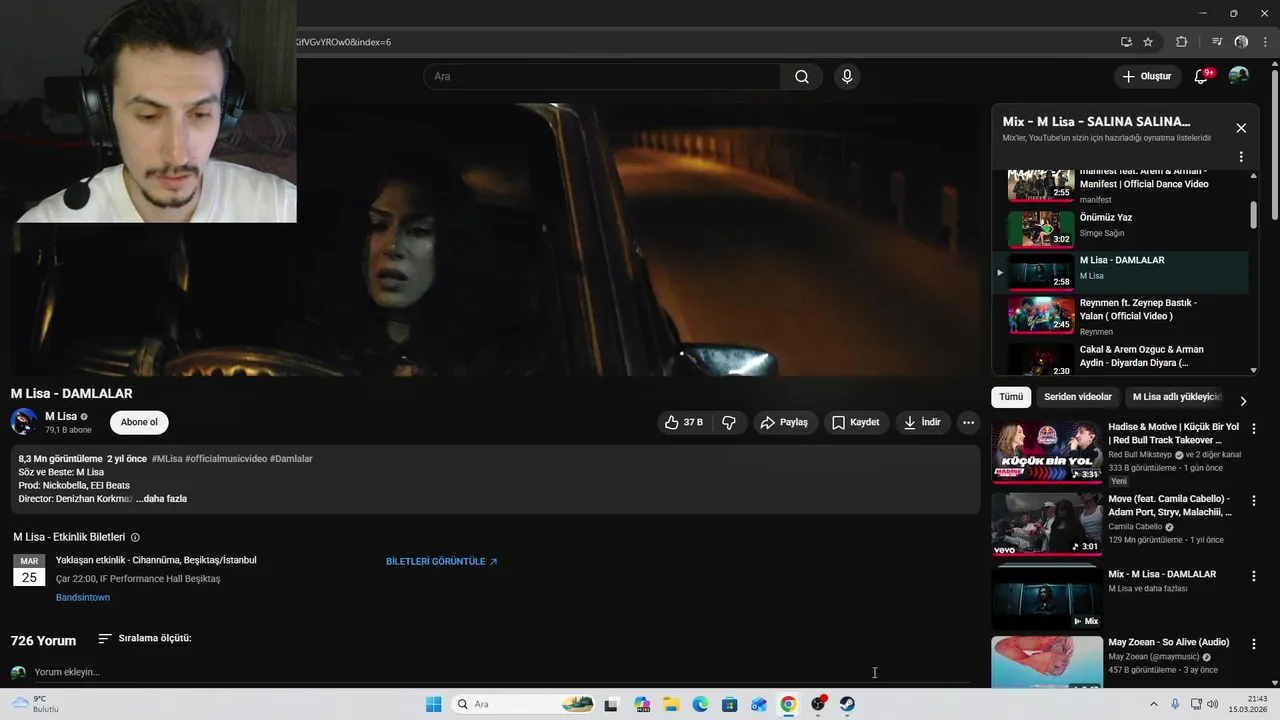Open File Explorer from taskbar
Image resolution: width=1280 pixels, height=720 pixels.
[671, 704]
